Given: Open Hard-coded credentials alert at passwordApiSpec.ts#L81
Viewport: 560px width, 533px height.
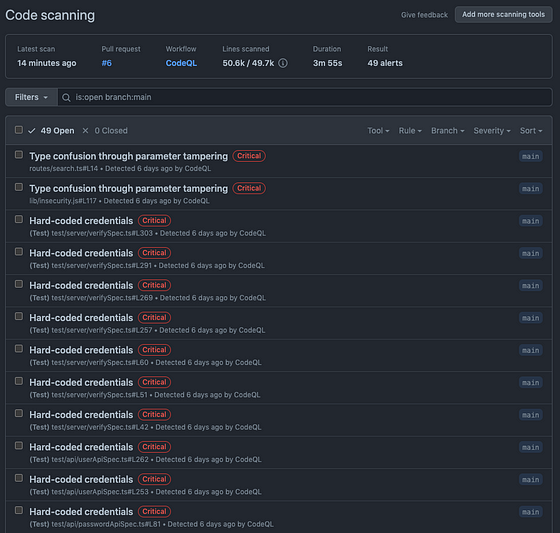Looking at the screenshot, I should pyautogui.click(x=81, y=512).
